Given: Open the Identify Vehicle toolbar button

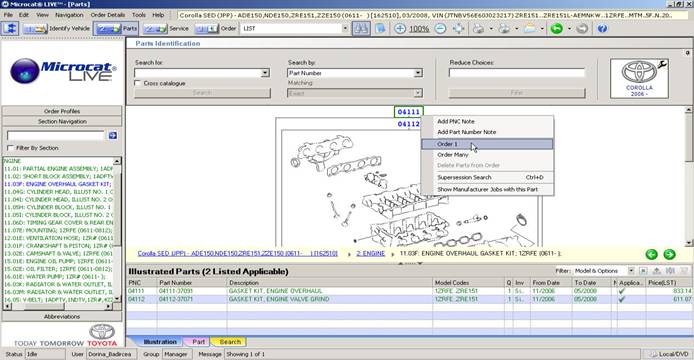Looking at the screenshot, I should click(57, 28).
